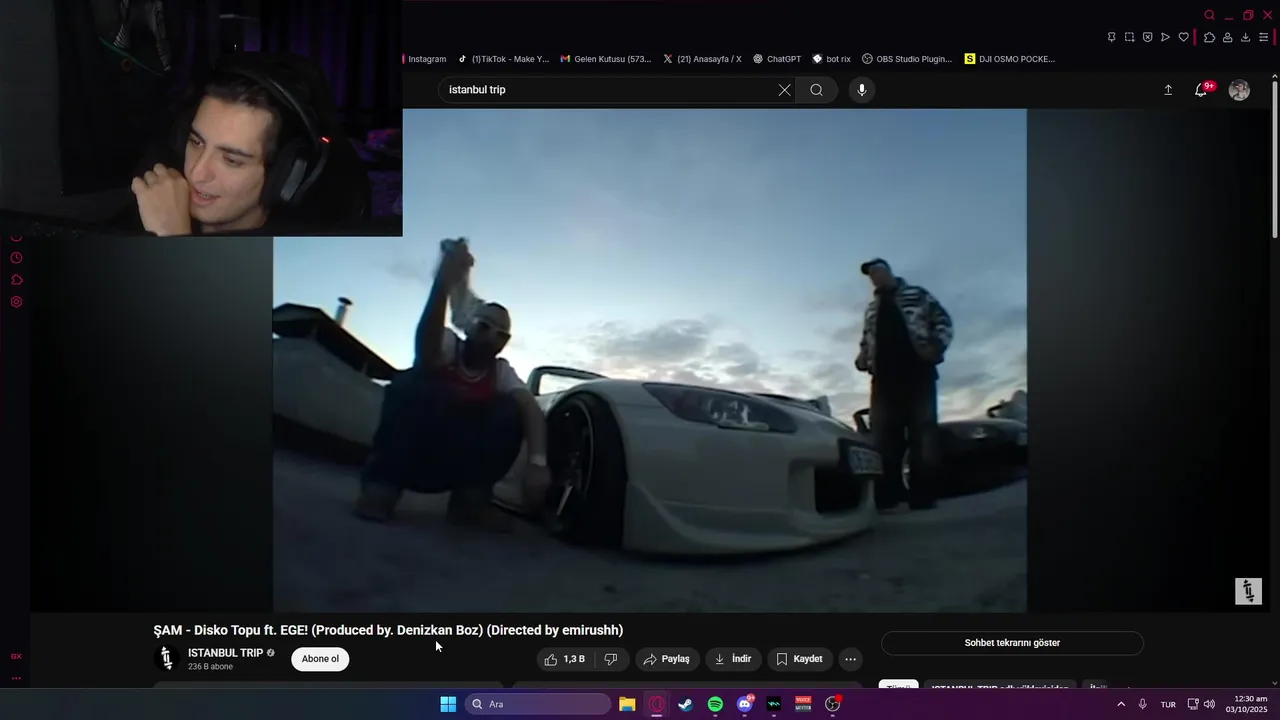Image resolution: width=1280 pixels, height=720 pixels.
Task: Click Abone ol subscribe button
Action: [320, 659]
